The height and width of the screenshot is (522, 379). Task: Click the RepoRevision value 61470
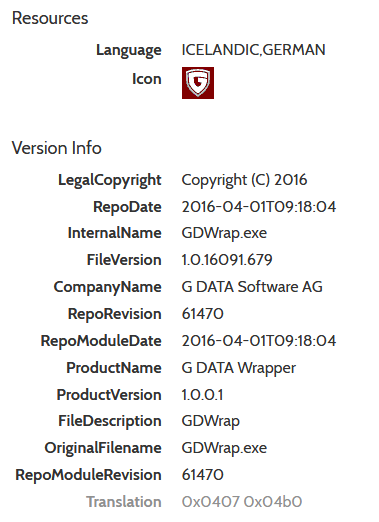point(202,314)
